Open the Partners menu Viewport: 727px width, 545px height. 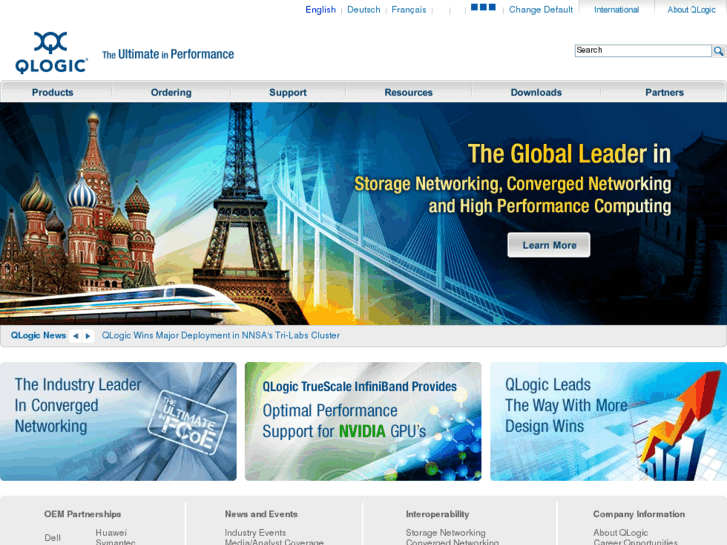coord(664,92)
